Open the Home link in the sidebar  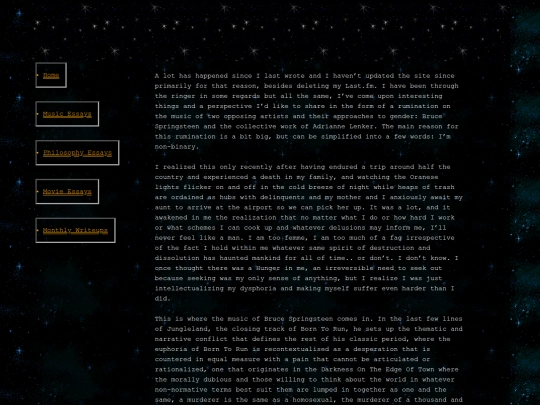(51, 75)
